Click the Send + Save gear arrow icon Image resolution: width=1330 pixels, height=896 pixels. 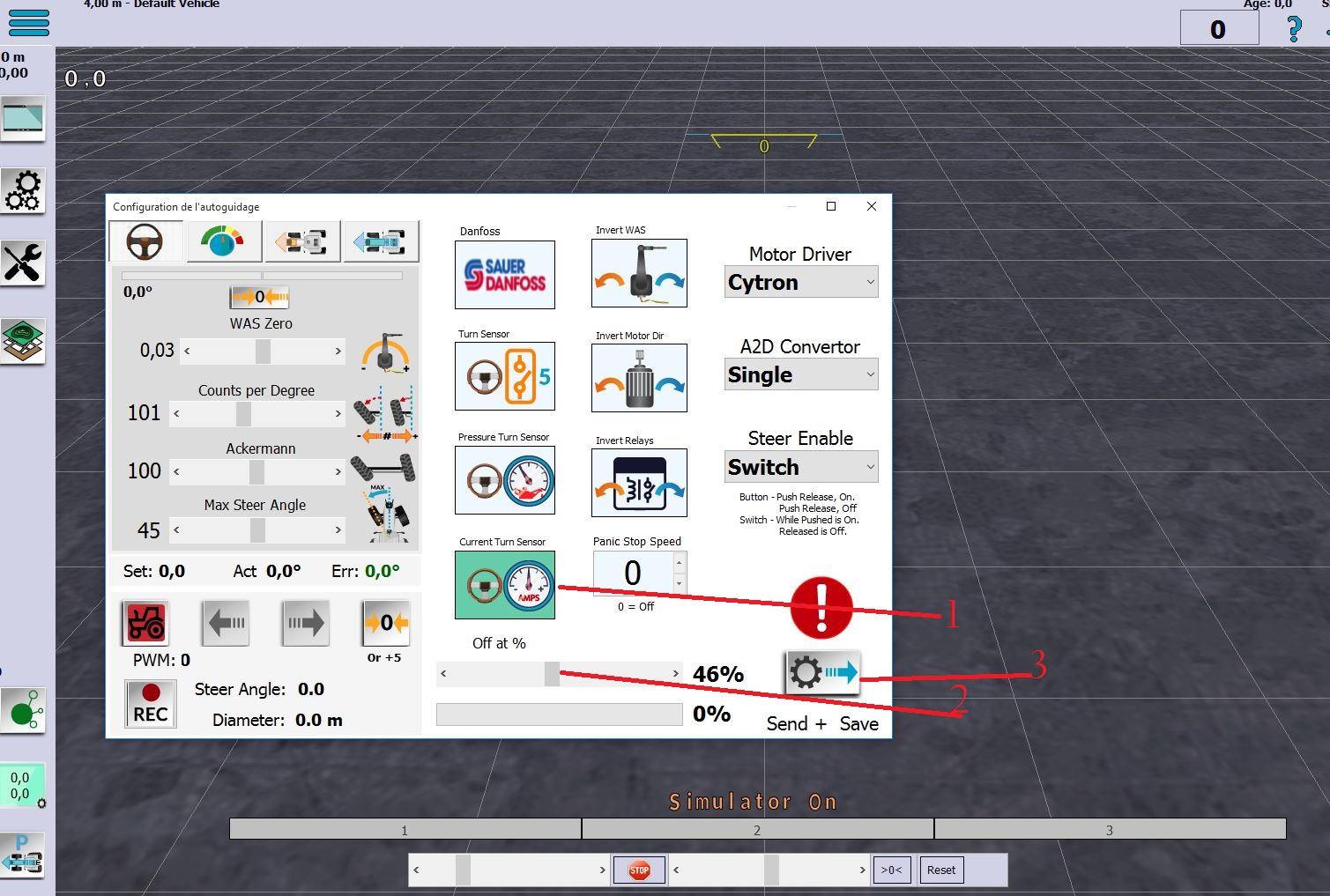coord(821,674)
